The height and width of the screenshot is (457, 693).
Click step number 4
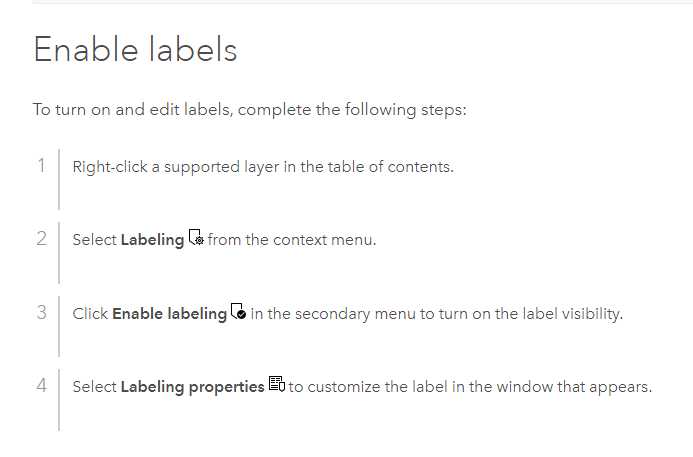coord(41,385)
